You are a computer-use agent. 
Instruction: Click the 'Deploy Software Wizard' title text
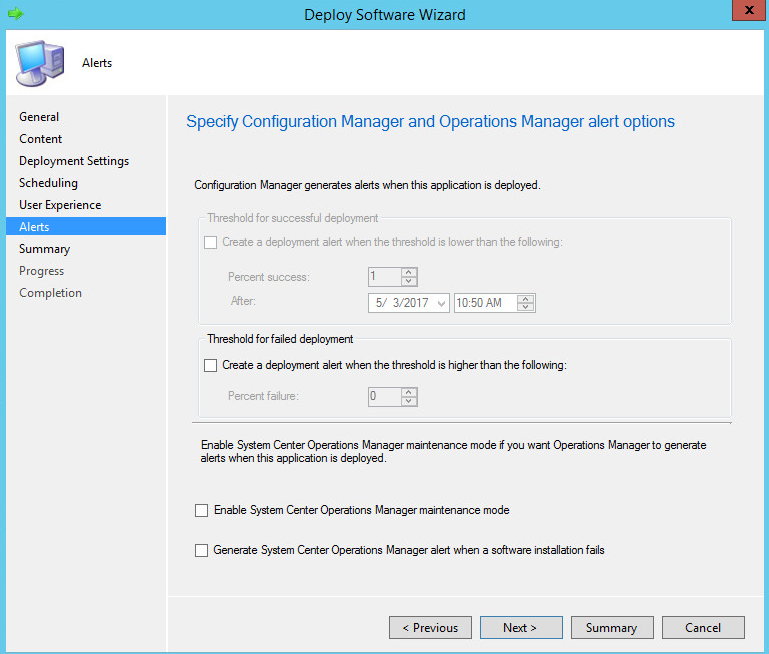tap(385, 15)
